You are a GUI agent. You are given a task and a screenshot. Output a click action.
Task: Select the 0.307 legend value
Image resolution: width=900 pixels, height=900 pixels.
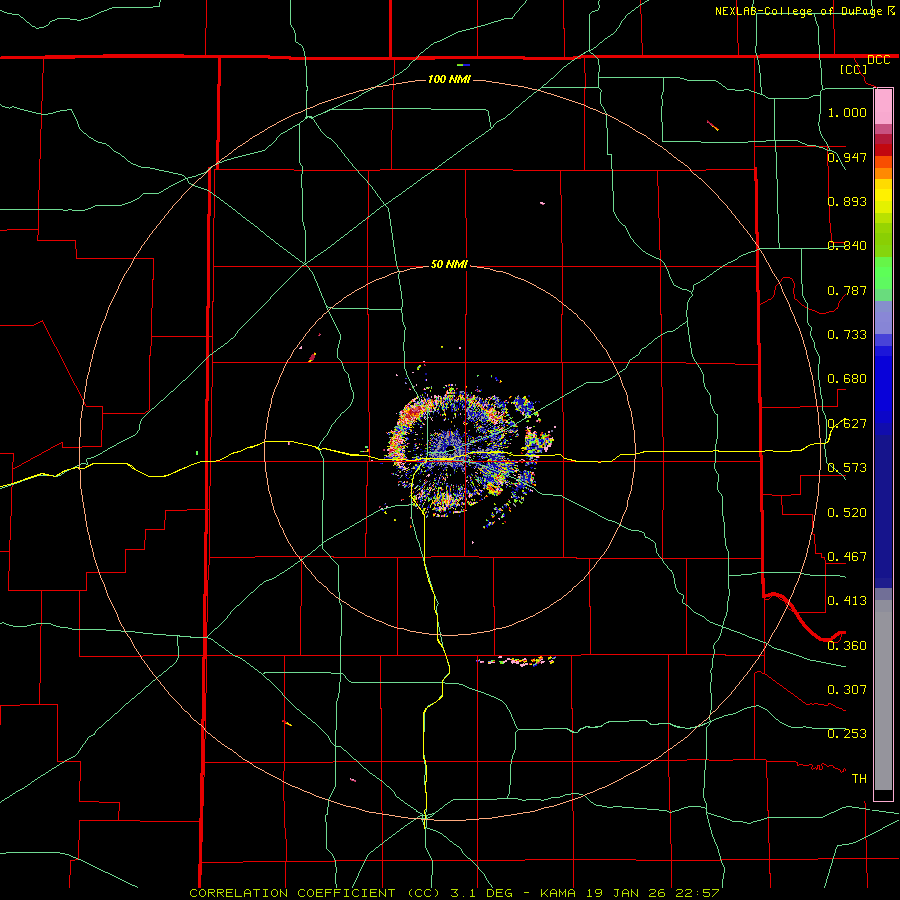coord(847,690)
